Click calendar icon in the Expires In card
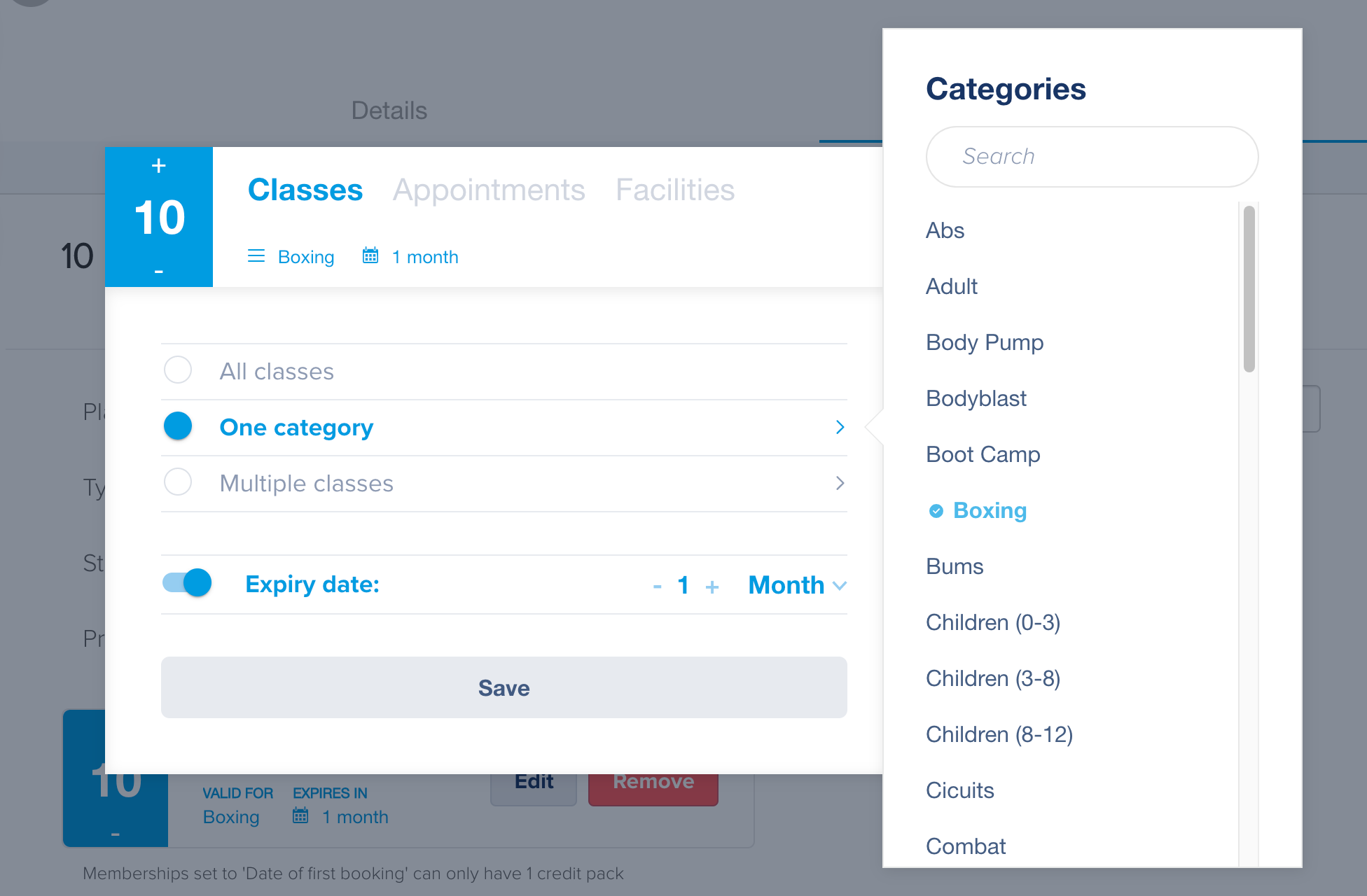 (x=300, y=815)
